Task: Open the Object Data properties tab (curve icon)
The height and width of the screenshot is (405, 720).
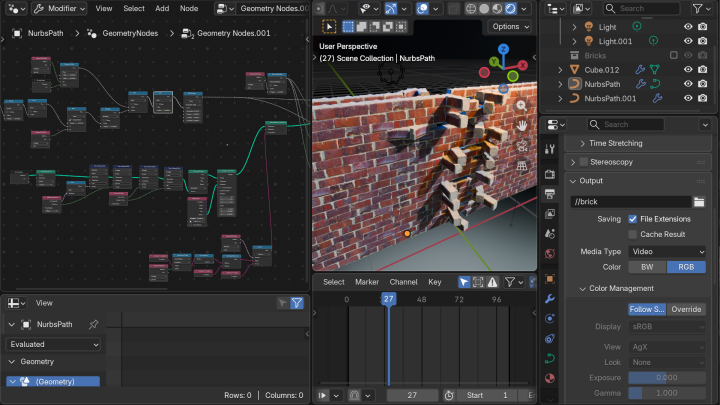Action: pos(549,358)
